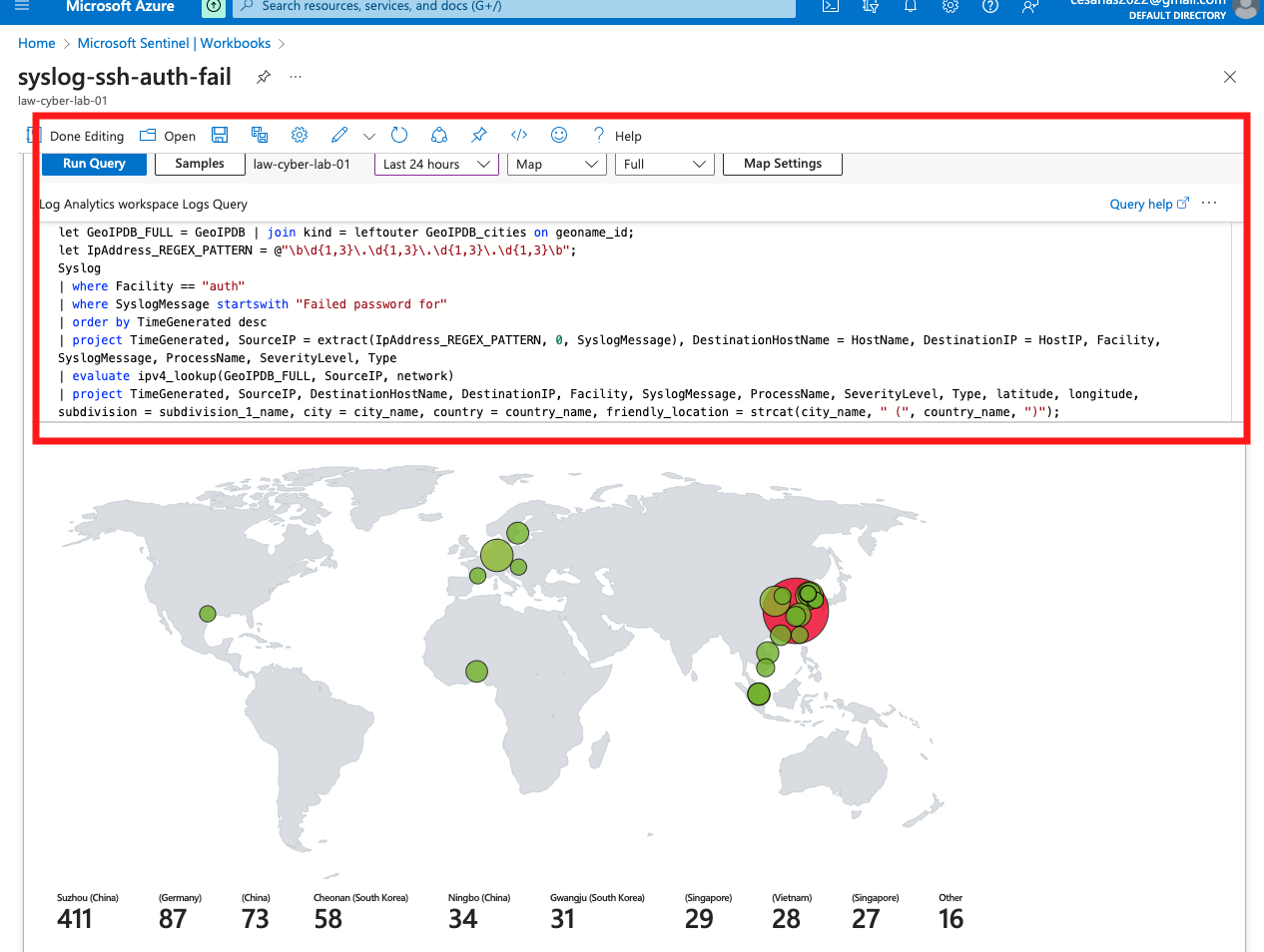Open the advanced editor code icon
Screen dimensions: 1264x952
pyautogui.click(x=519, y=135)
